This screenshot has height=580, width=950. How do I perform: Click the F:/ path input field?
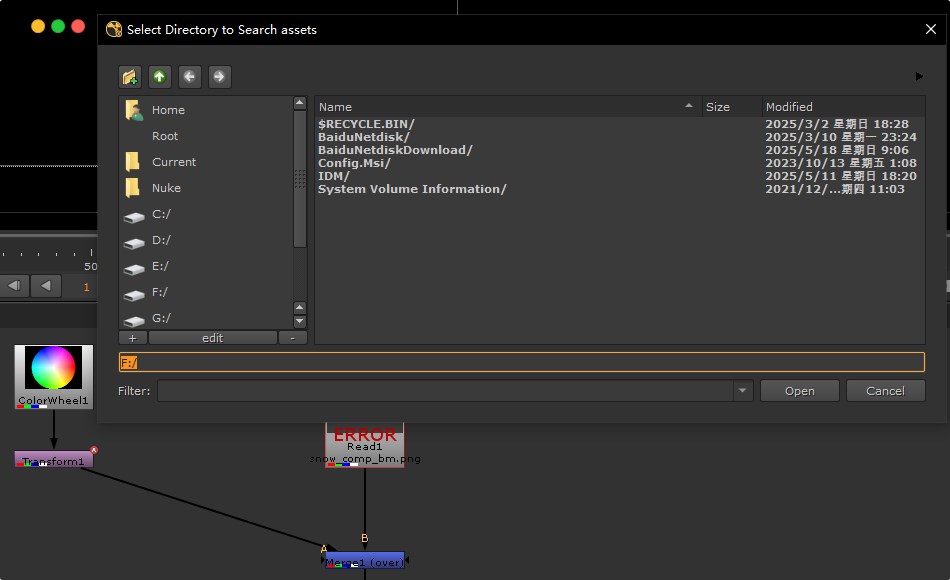tap(521, 362)
